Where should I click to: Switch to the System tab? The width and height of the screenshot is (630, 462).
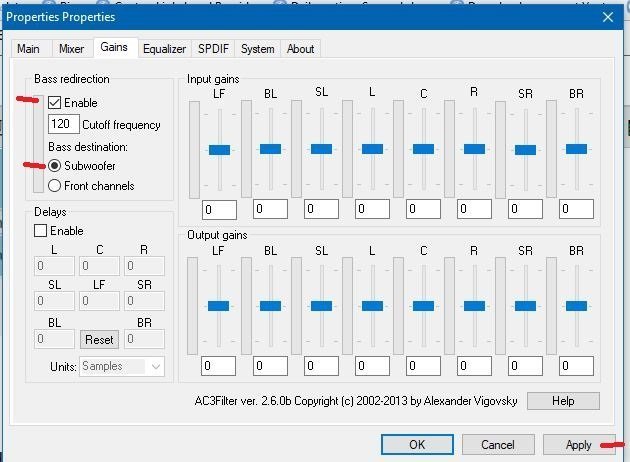tap(258, 49)
